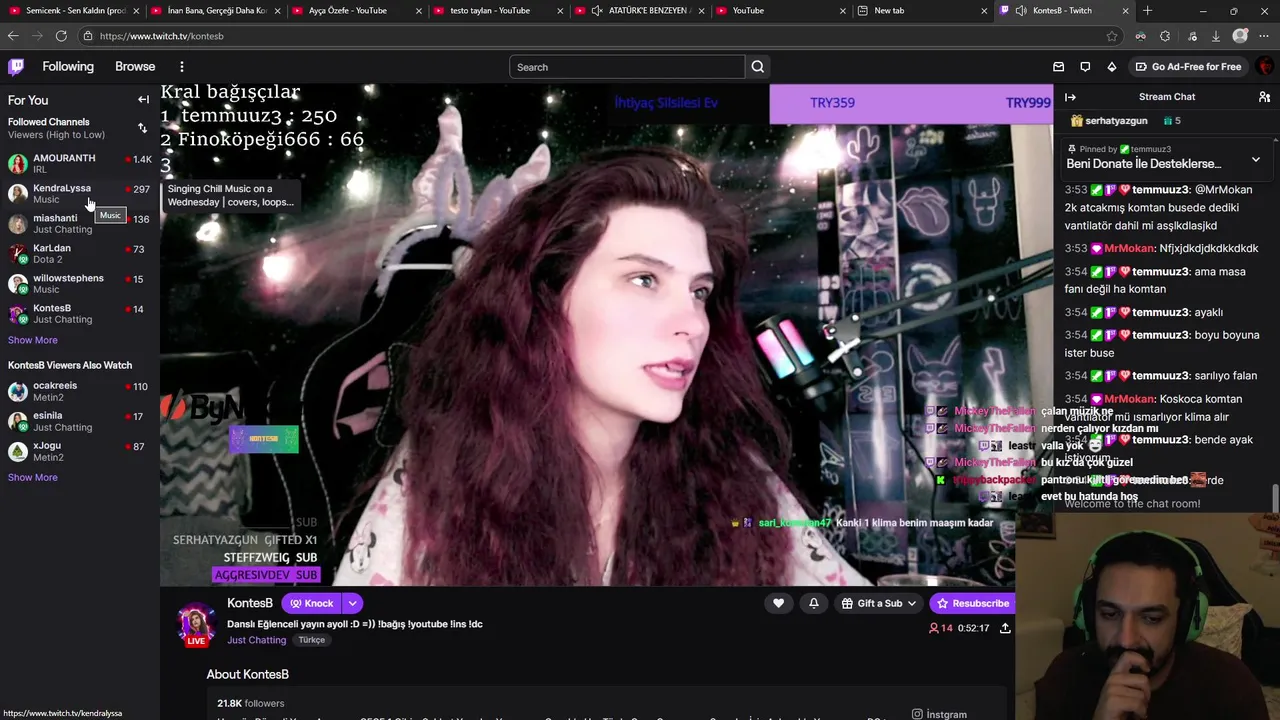Image resolution: width=1280 pixels, height=720 pixels.
Task: Open the Following navigation item
Action: 68,67
